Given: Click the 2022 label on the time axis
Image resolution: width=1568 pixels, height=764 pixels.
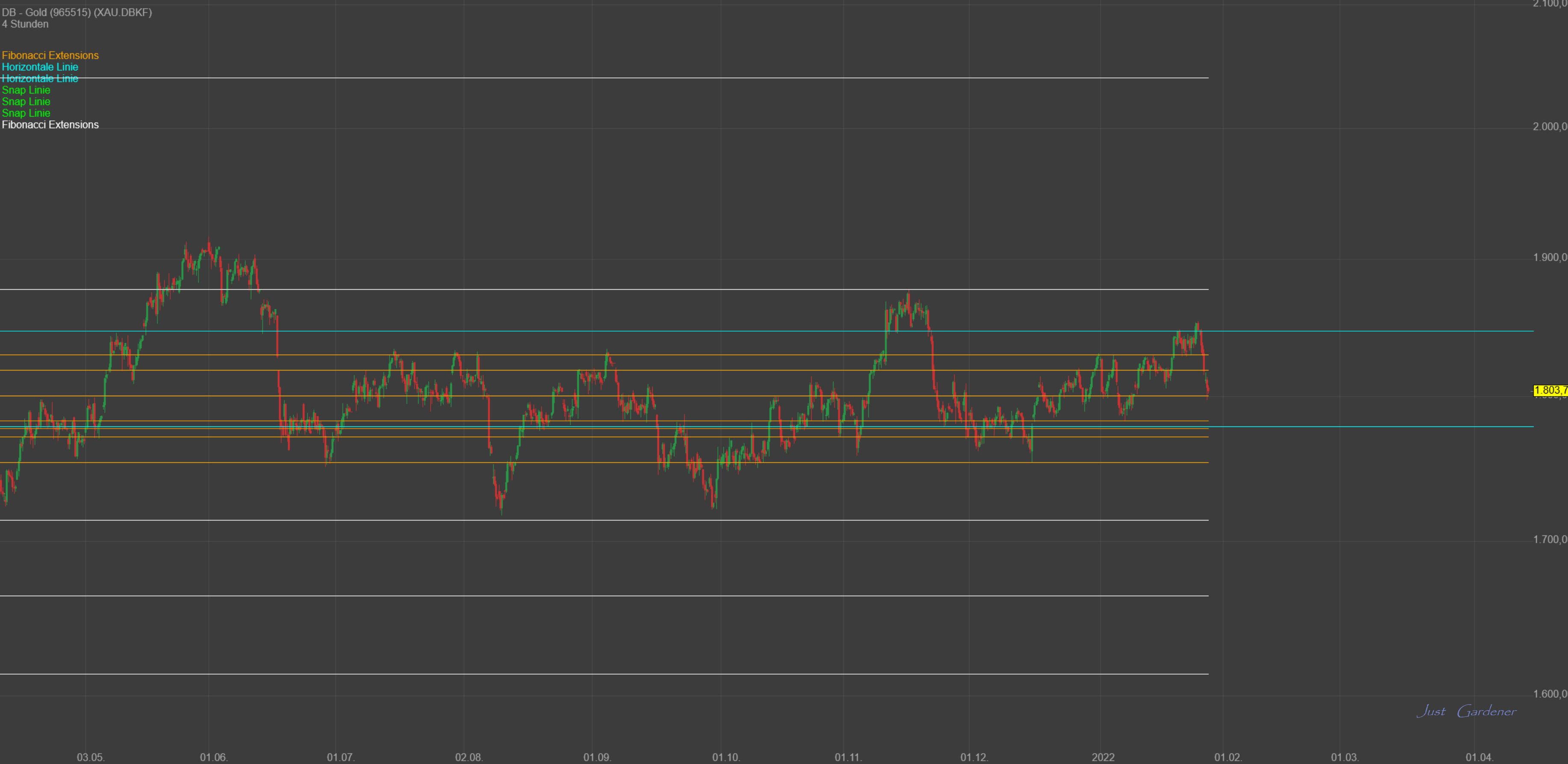Looking at the screenshot, I should [1104, 757].
